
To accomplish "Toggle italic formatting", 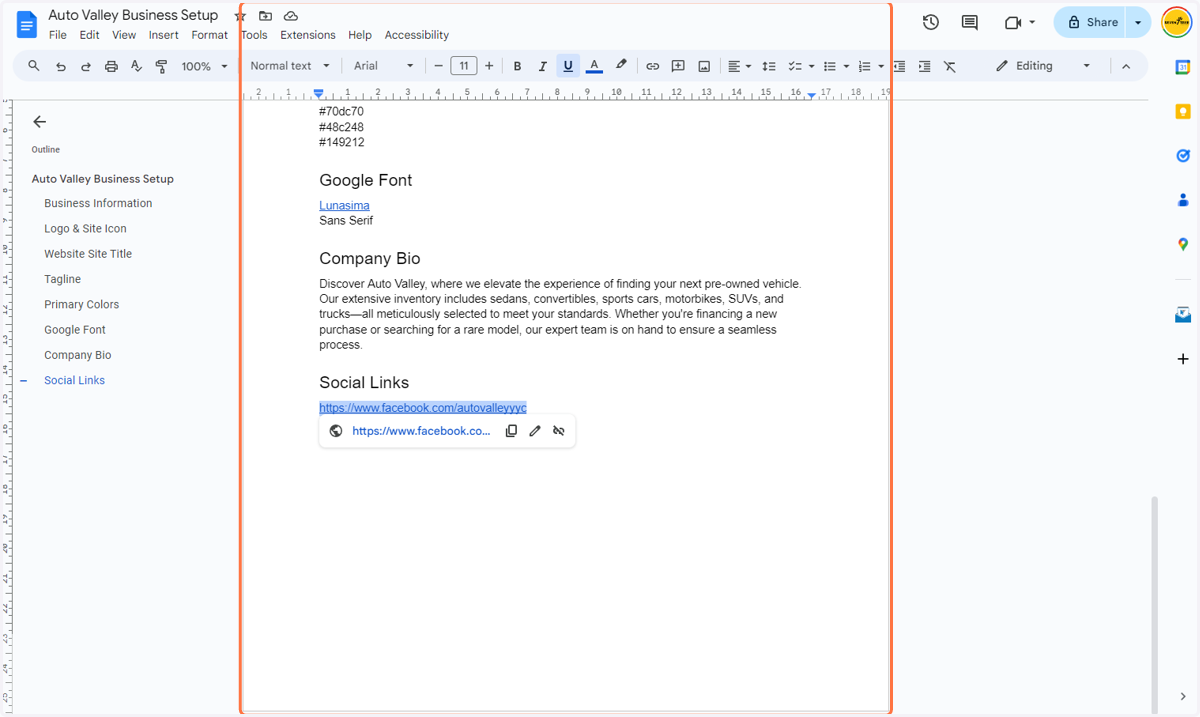I will coord(543,66).
